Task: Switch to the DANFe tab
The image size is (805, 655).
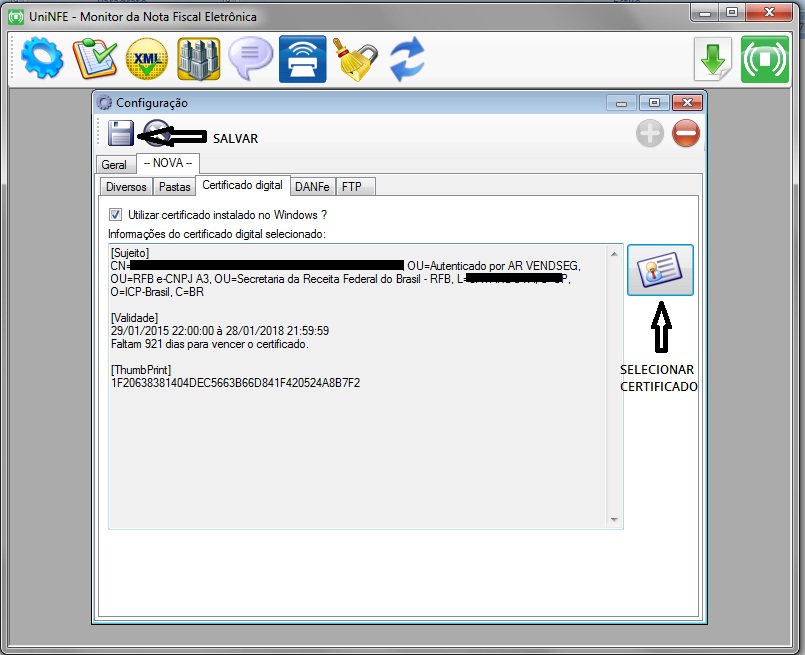Action: point(312,187)
